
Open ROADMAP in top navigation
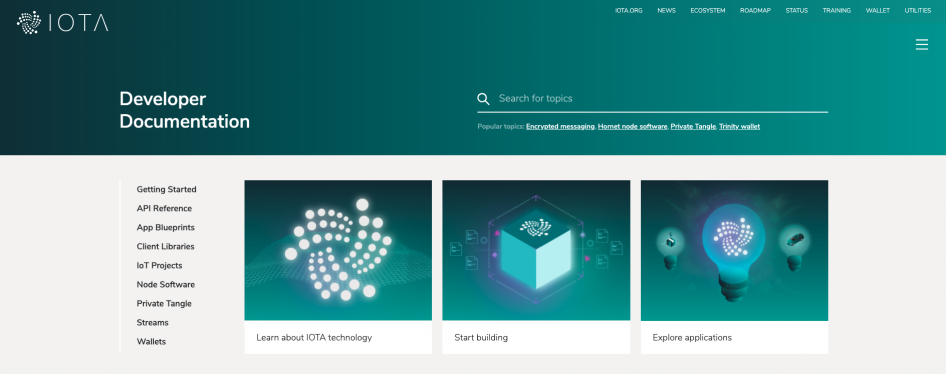tap(755, 11)
